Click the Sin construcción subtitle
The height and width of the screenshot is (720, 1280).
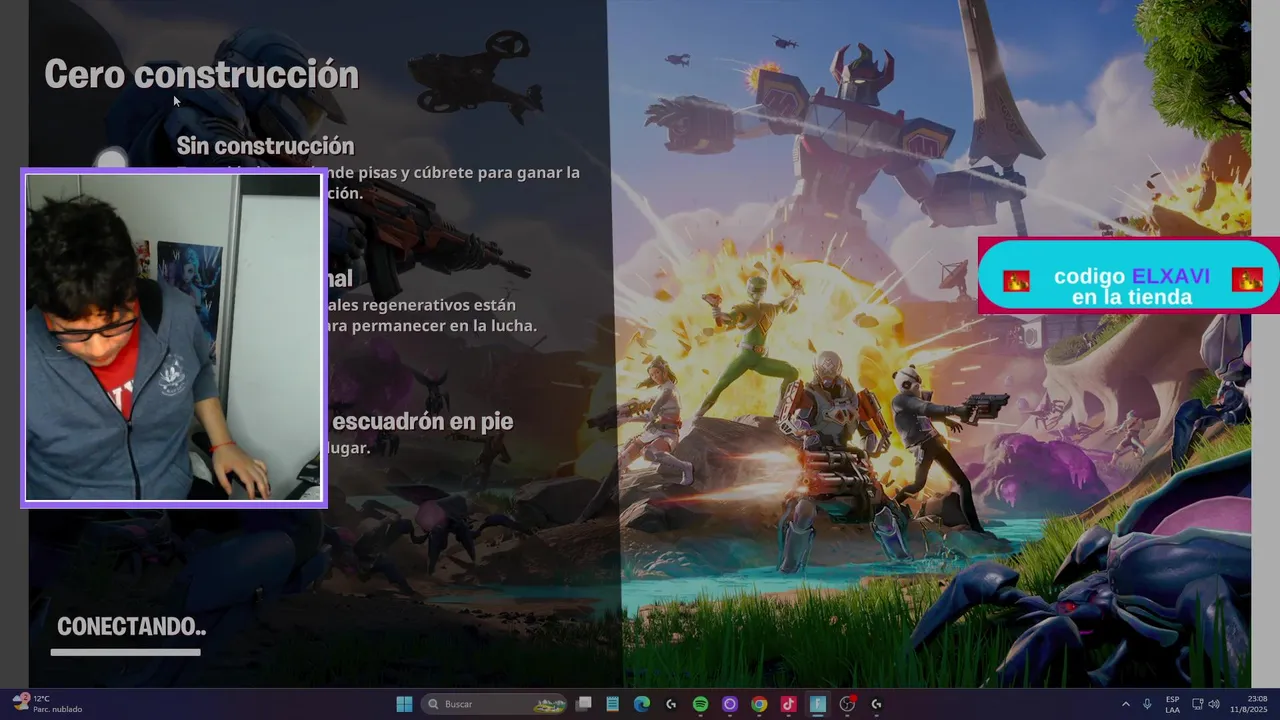(x=265, y=146)
